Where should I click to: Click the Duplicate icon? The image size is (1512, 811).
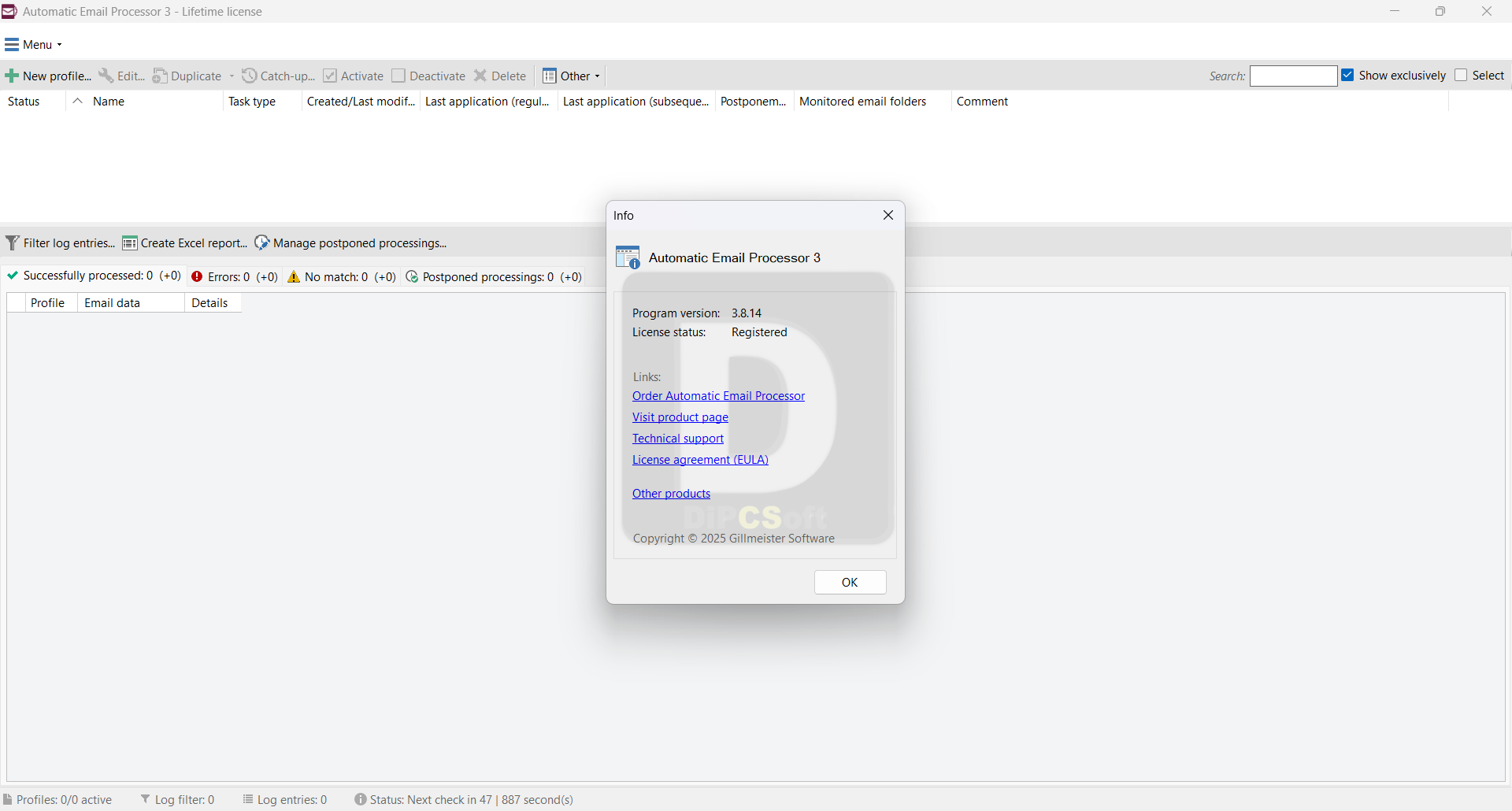click(x=160, y=76)
